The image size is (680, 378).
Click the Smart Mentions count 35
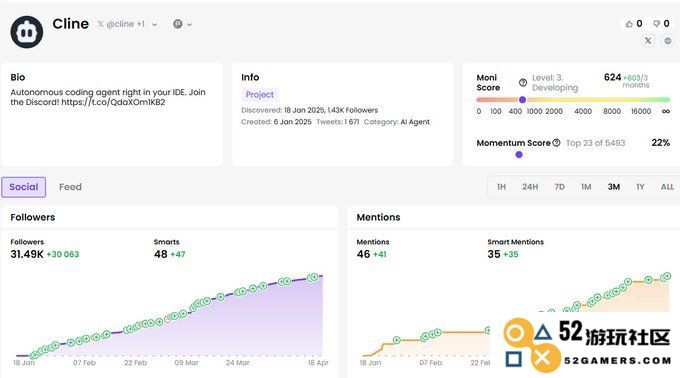(x=494, y=254)
